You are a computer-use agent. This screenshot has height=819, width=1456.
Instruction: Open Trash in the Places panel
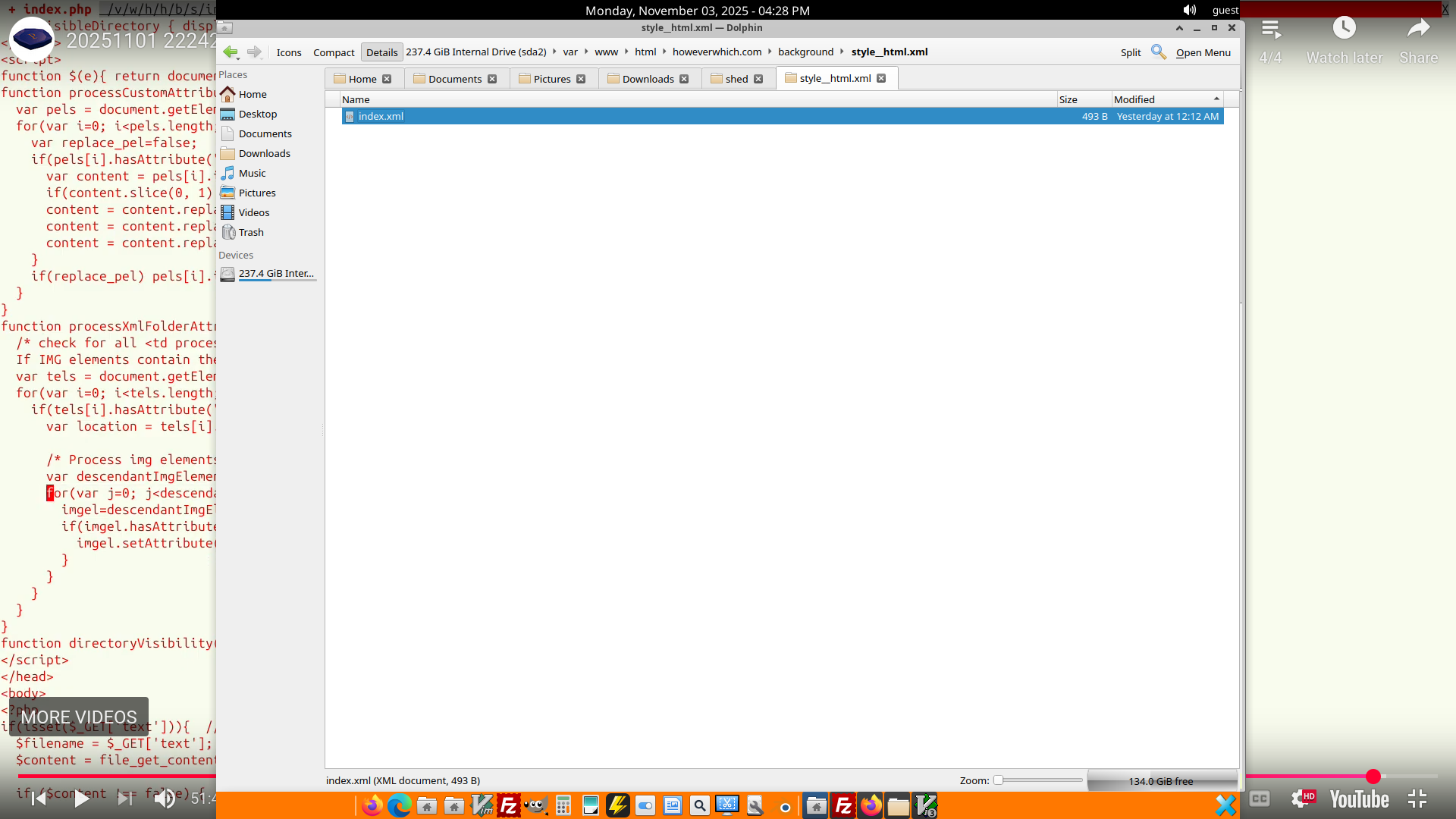pos(250,232)
